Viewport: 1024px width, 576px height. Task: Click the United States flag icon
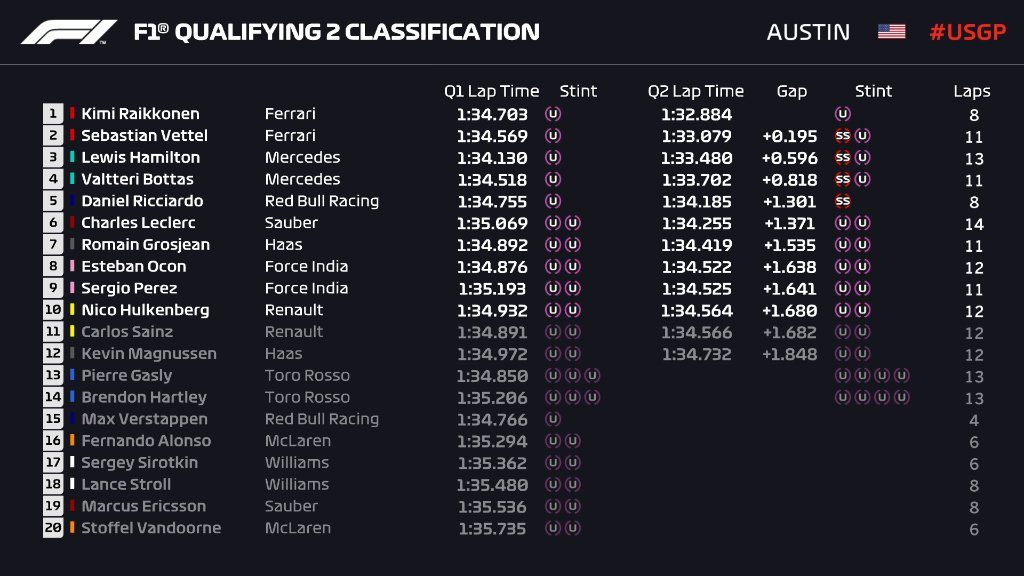(891, 32)
